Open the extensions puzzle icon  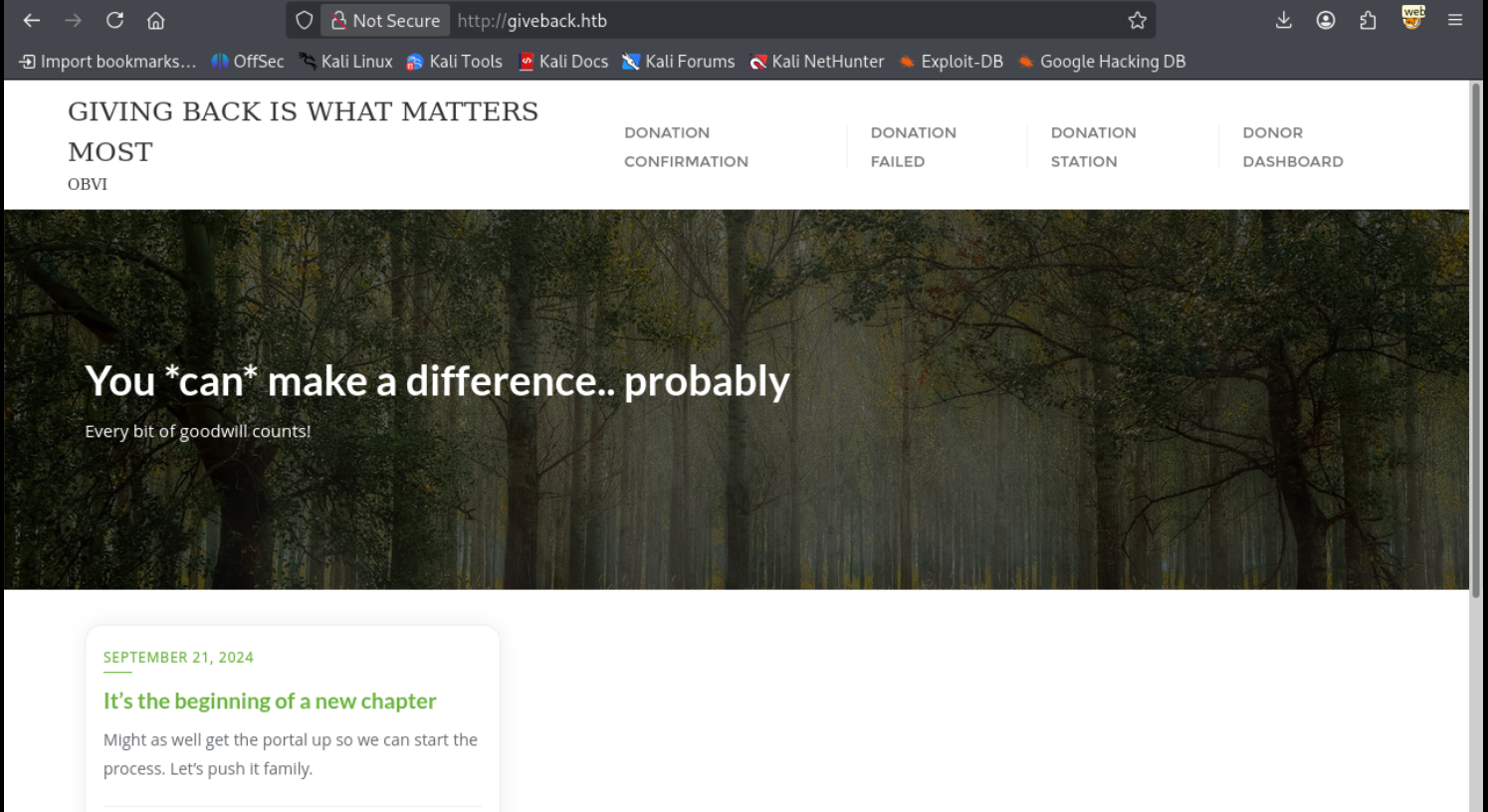(1368, 20)
